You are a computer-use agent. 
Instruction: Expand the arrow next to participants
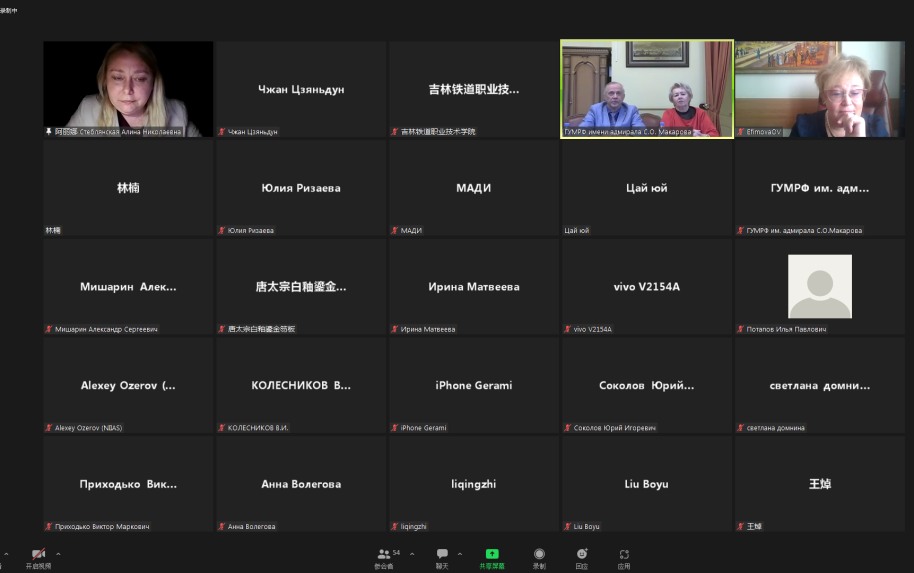412,553
